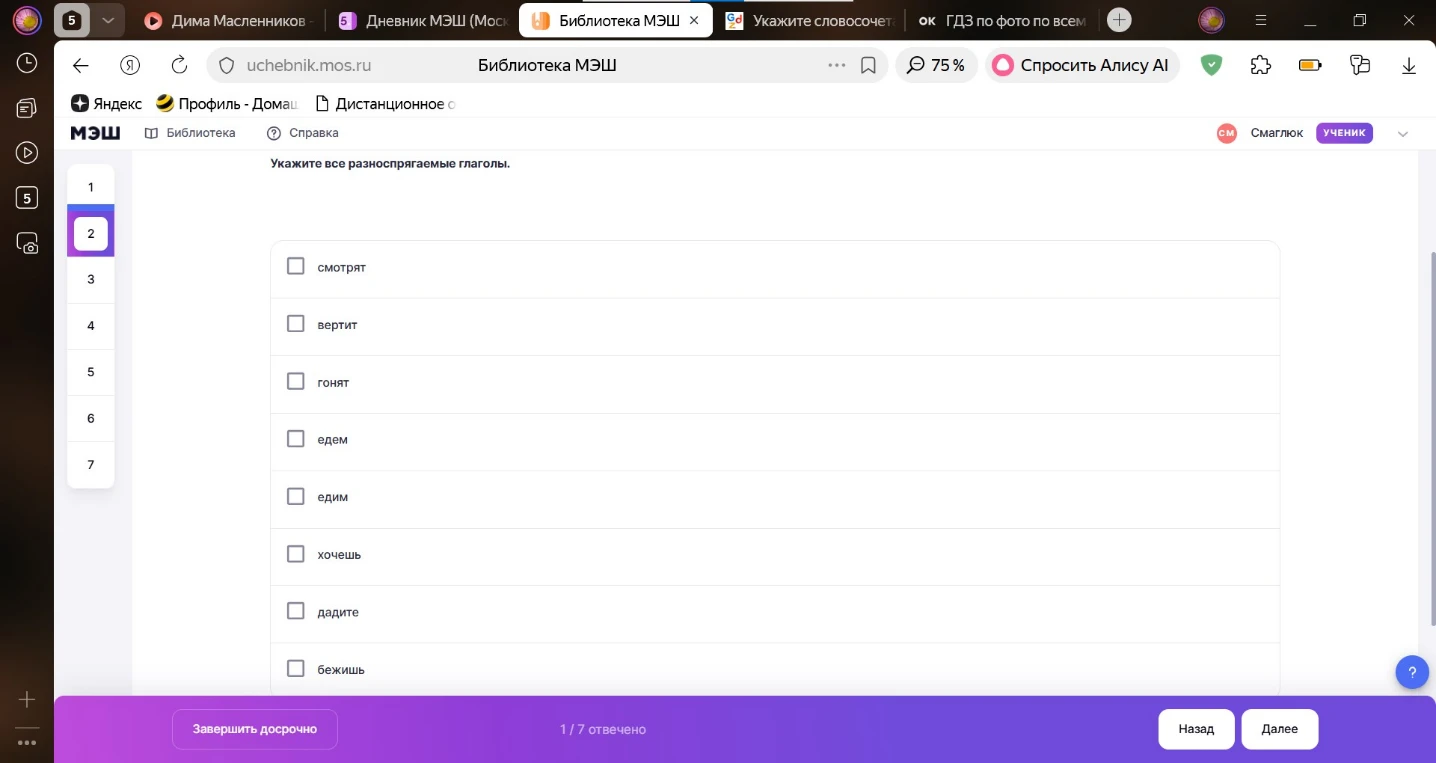Tick the хочешь checkbox
Screen dimensions: 1436x763
[295, 554]
